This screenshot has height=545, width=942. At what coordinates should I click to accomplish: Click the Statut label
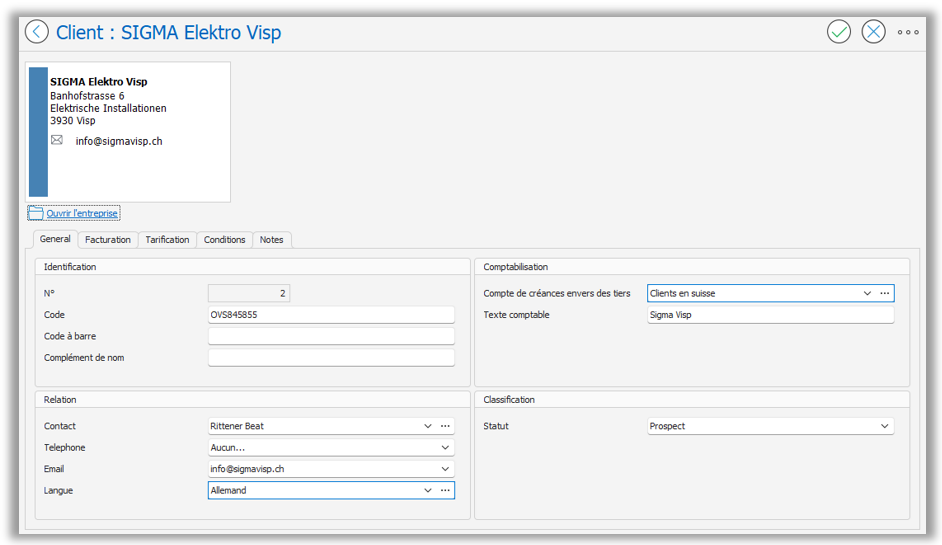496,426
